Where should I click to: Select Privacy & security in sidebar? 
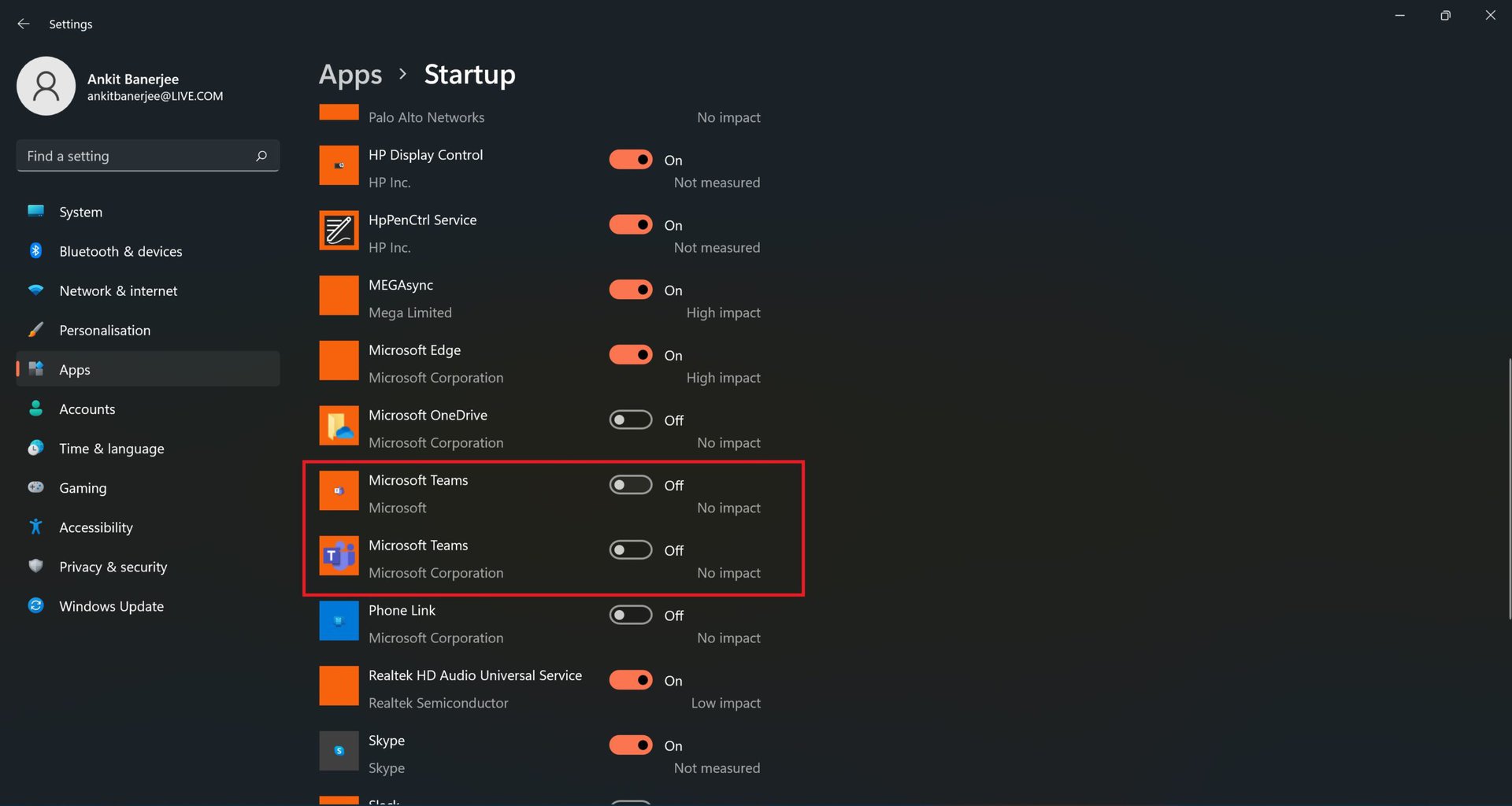(113, 567)
